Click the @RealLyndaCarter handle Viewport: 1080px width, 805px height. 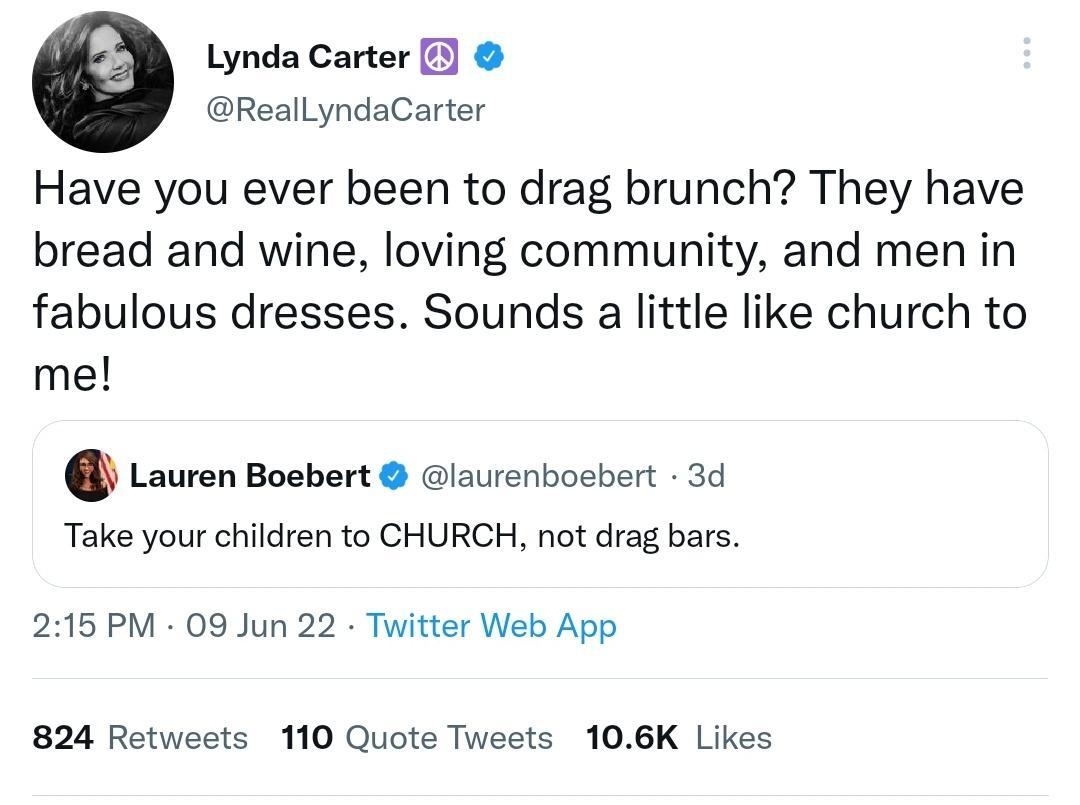pyautogui.click(x=347, y=110)
